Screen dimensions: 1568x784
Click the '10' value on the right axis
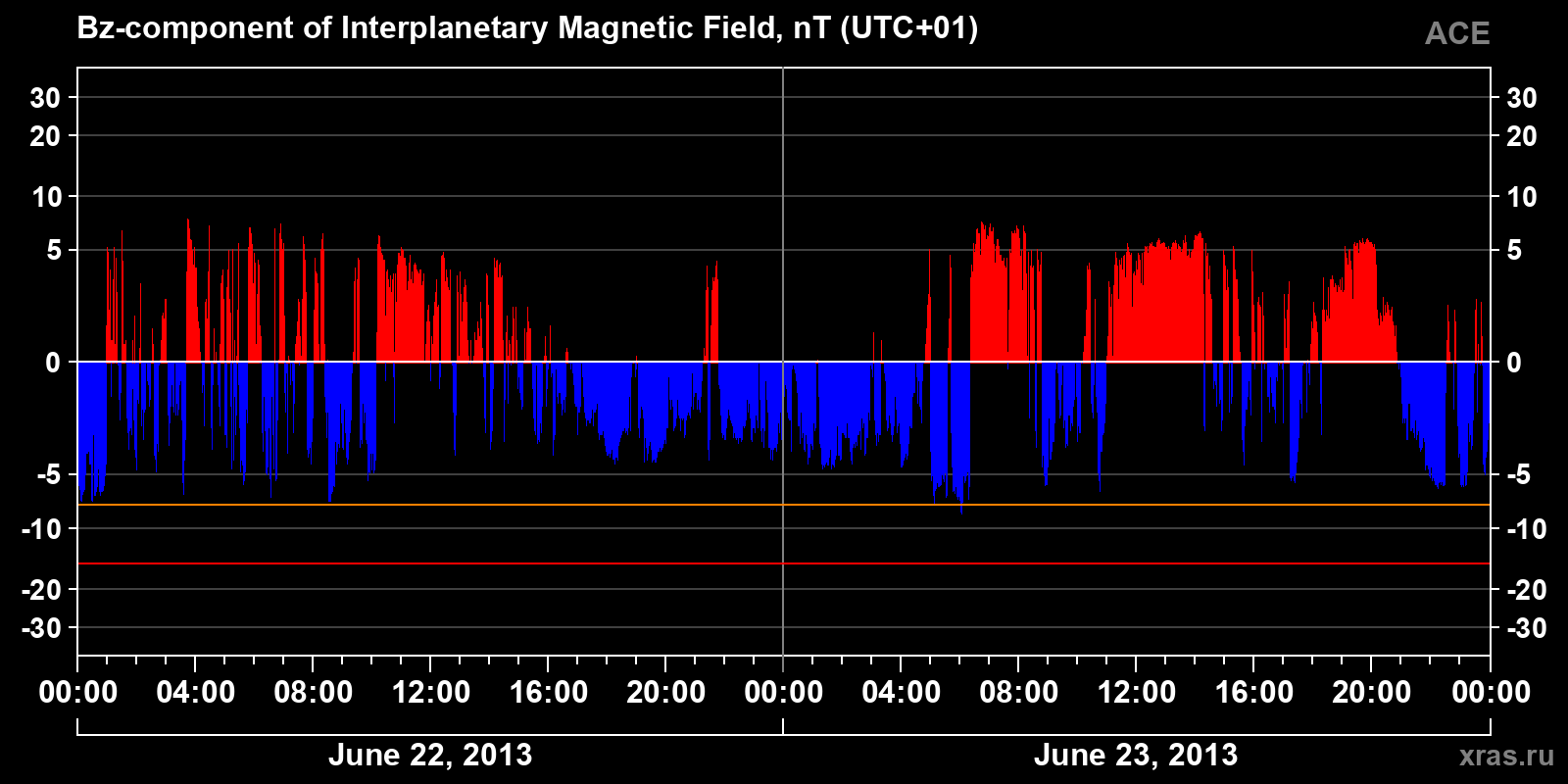(1522, 197)
